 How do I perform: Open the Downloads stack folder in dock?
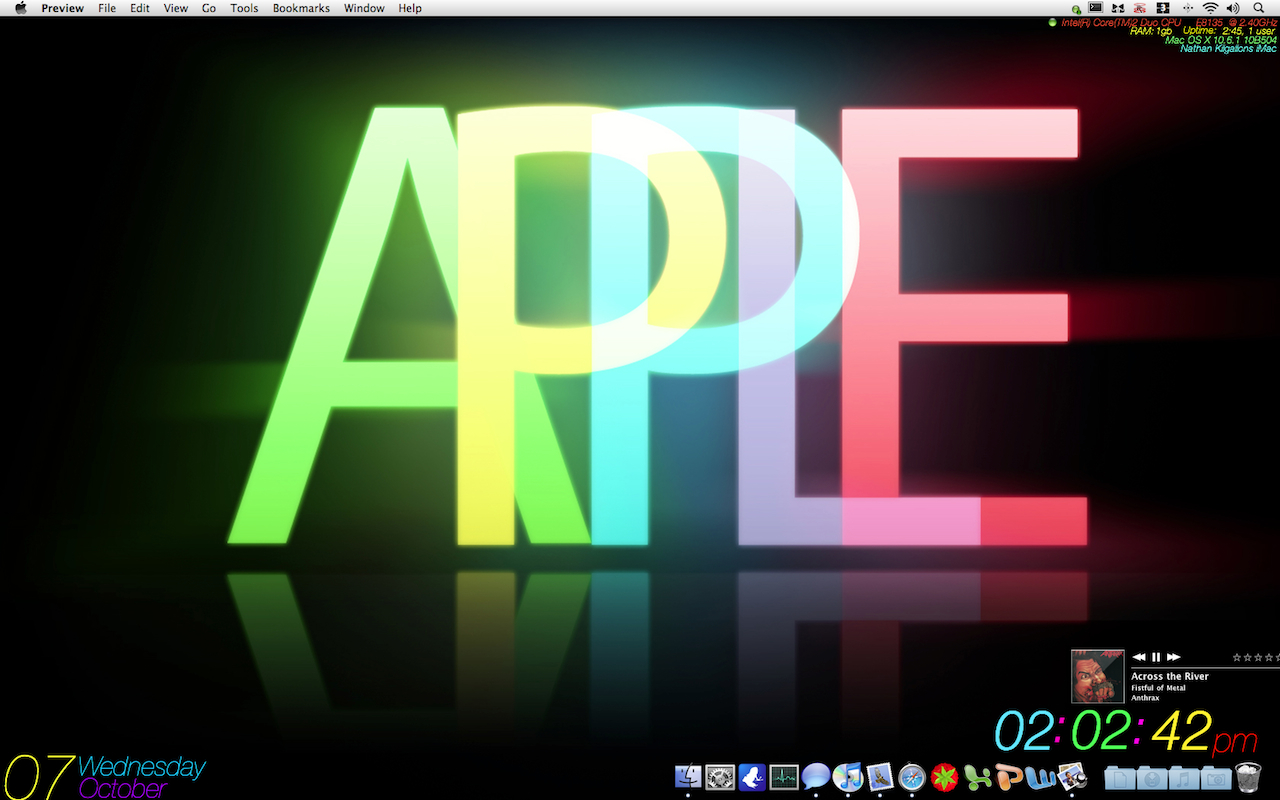pos(1151,777)
